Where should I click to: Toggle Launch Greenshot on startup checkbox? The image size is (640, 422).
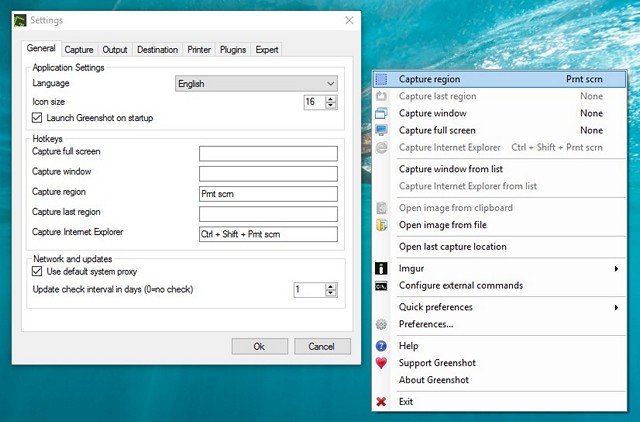pos(37,118)
